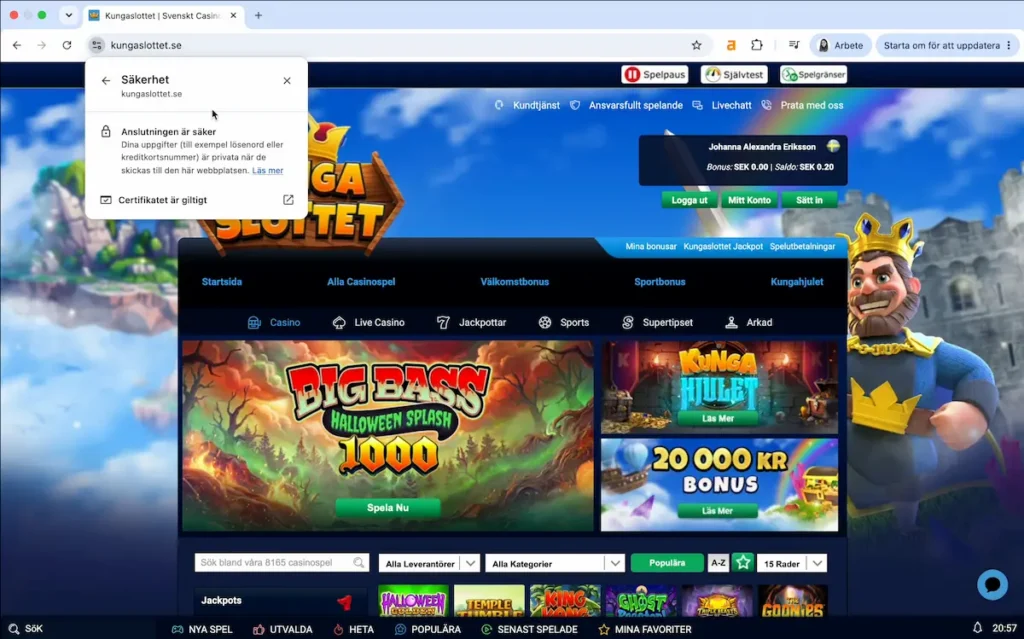Image resolution: width=1024 pixels, height=639 pixels.
Task: Open the Spelgränser button
Action: (813, 74)
